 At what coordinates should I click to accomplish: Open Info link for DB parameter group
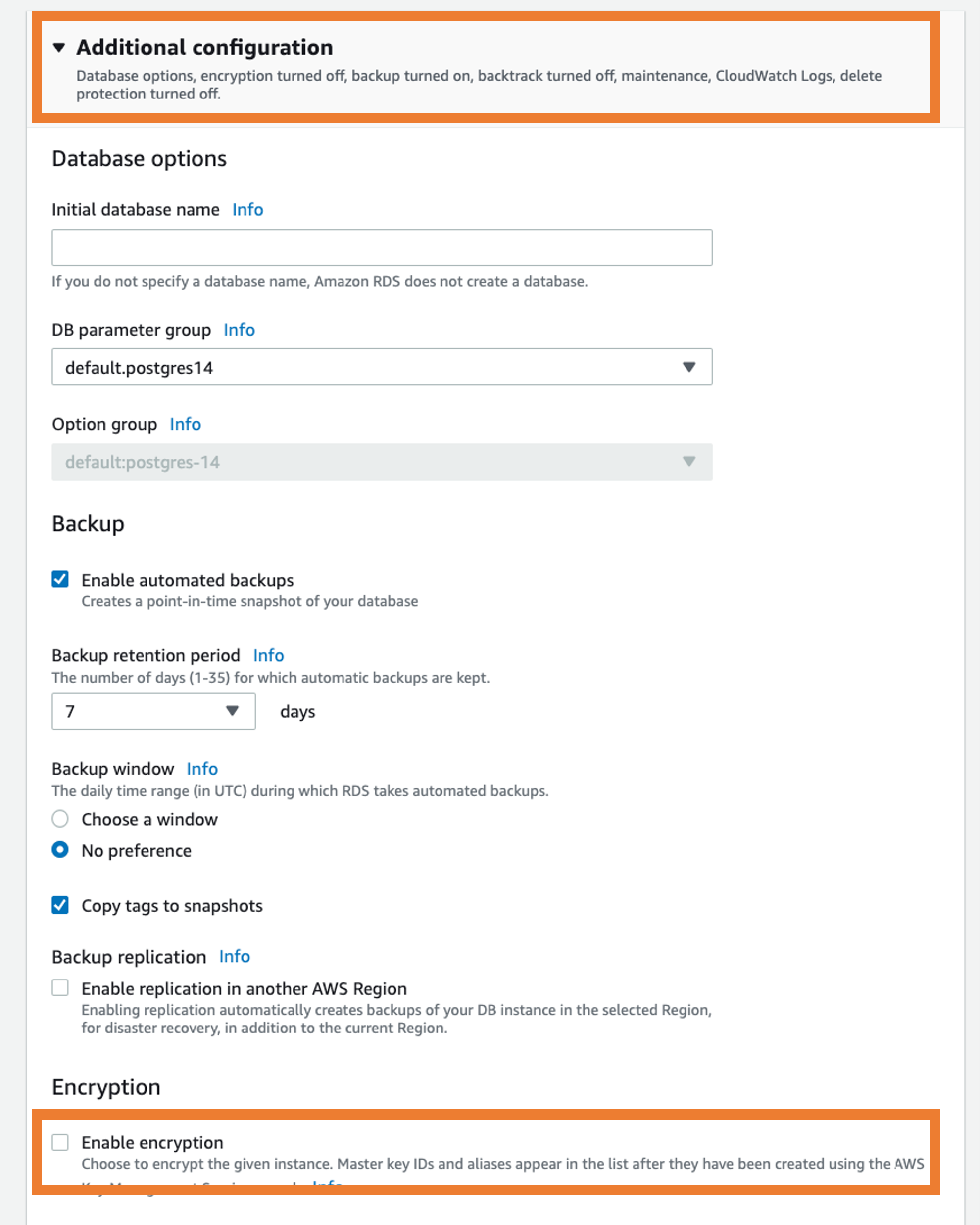click(239, 330)
